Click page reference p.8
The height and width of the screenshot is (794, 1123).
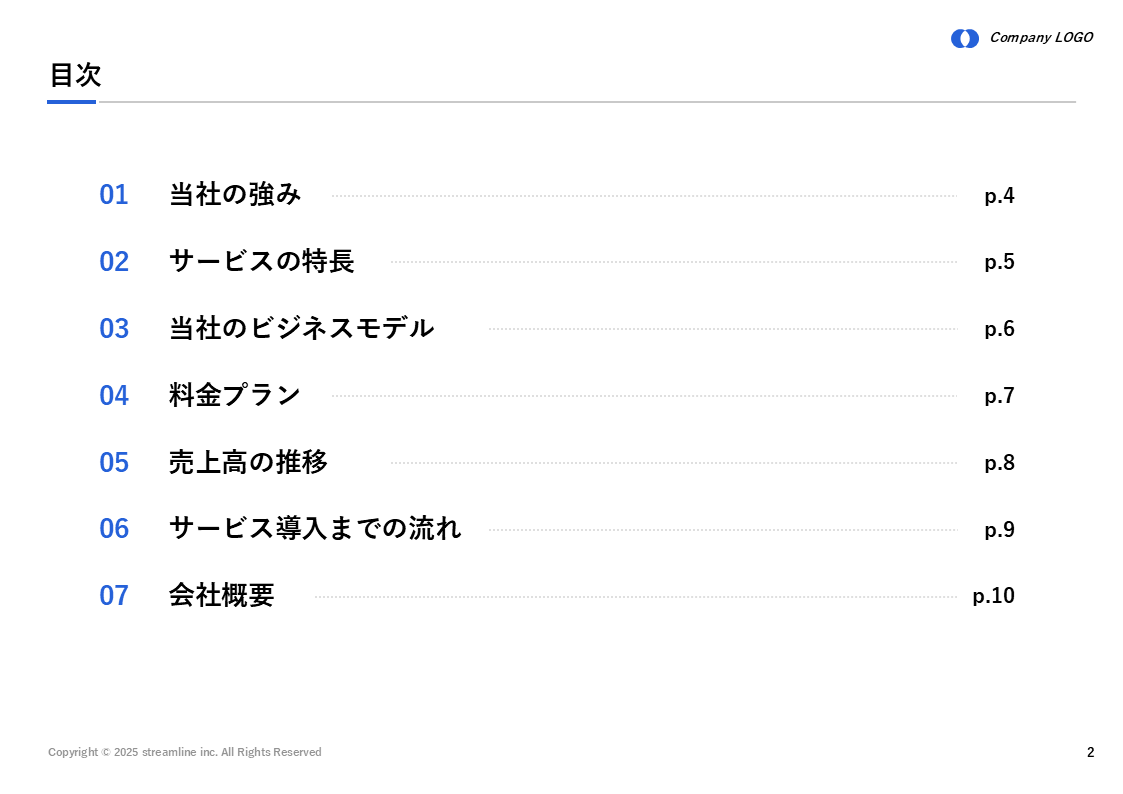999,463
